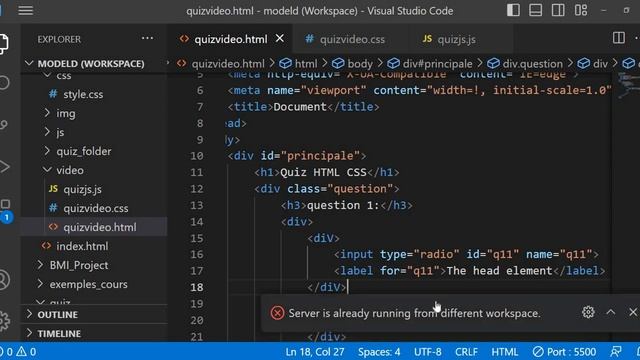640x360 pixels.
Task: Toggle primary side bar layout icon
Action: [513, 10]
